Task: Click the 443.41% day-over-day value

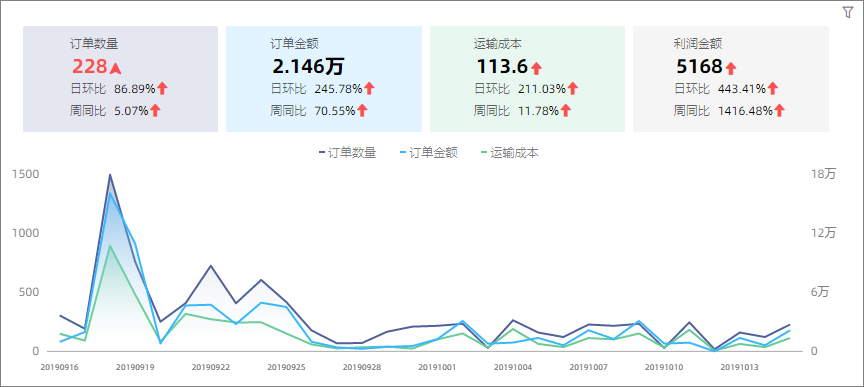Action: pyautogui.click(x=742, y=88)
